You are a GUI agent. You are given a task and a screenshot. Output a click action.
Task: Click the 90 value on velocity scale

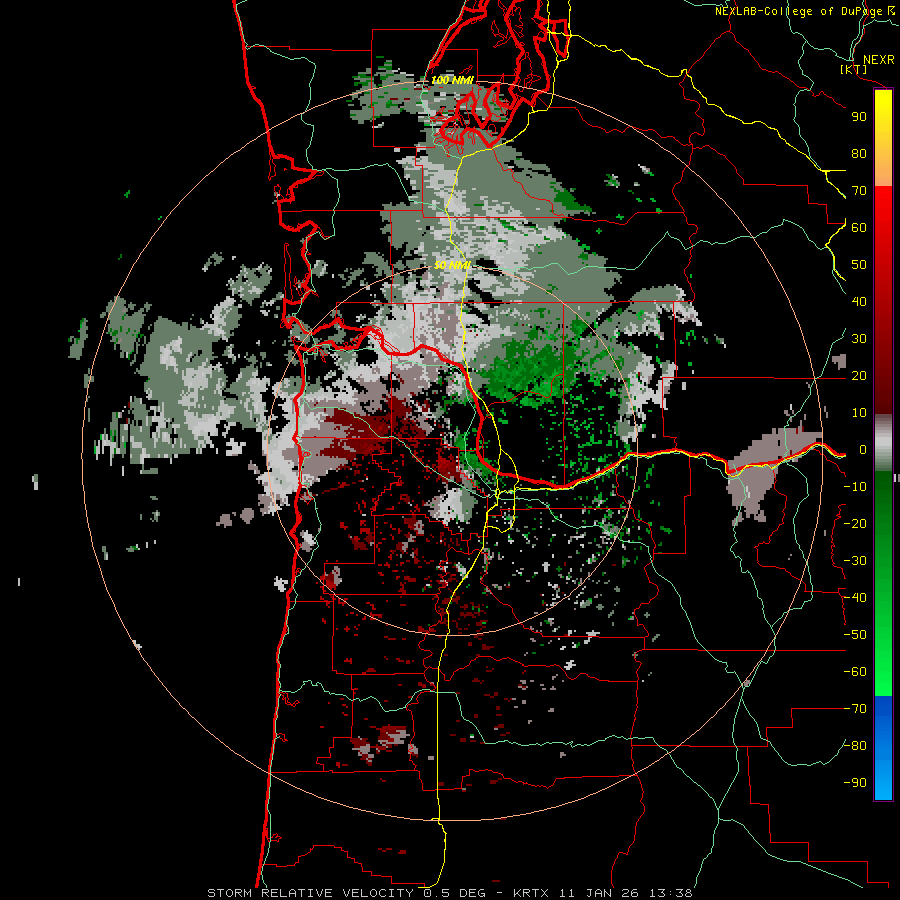[x=859, y=117]
